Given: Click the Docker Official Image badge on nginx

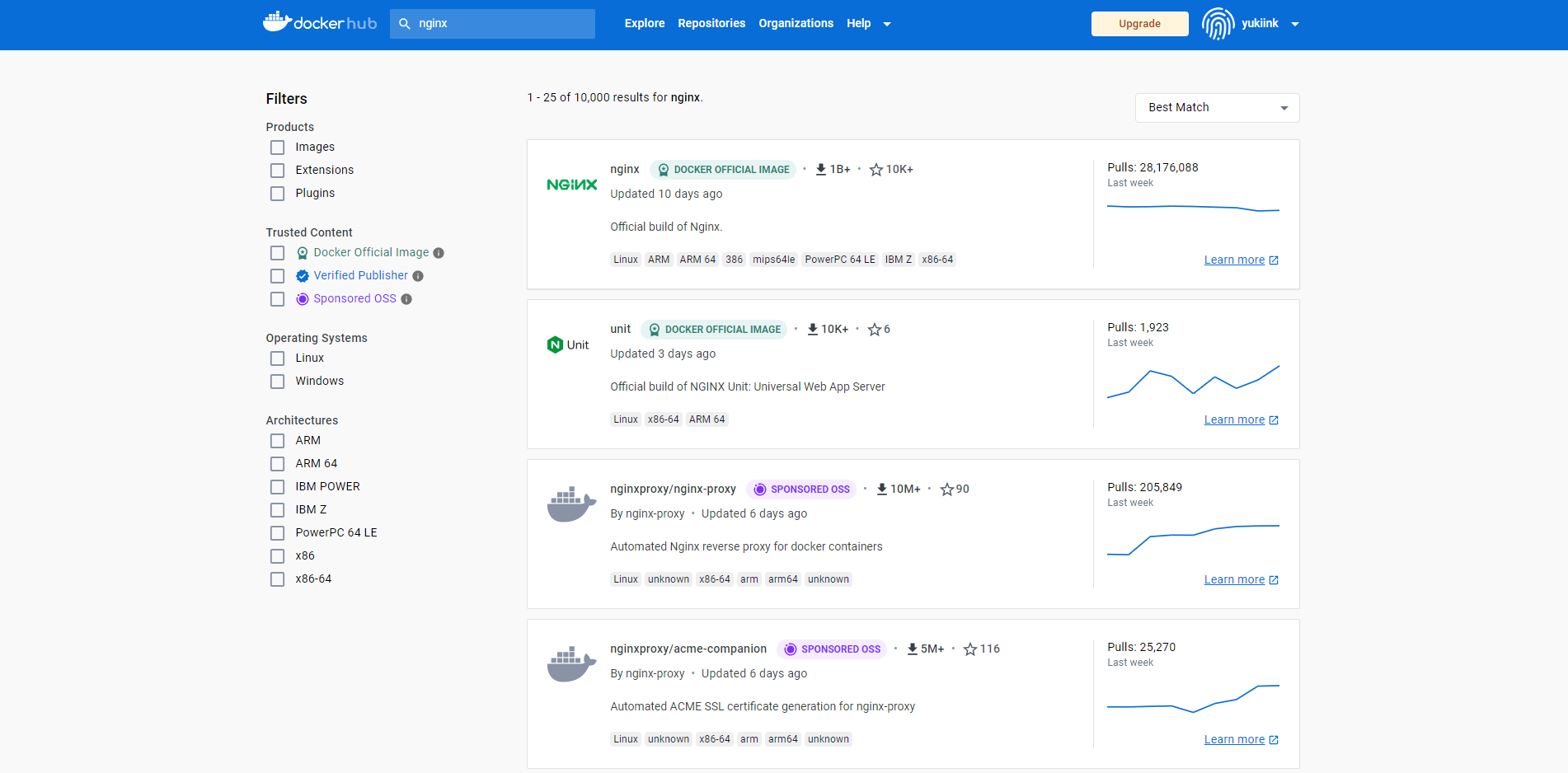Looking at the screenshot, I should point(723,169).
